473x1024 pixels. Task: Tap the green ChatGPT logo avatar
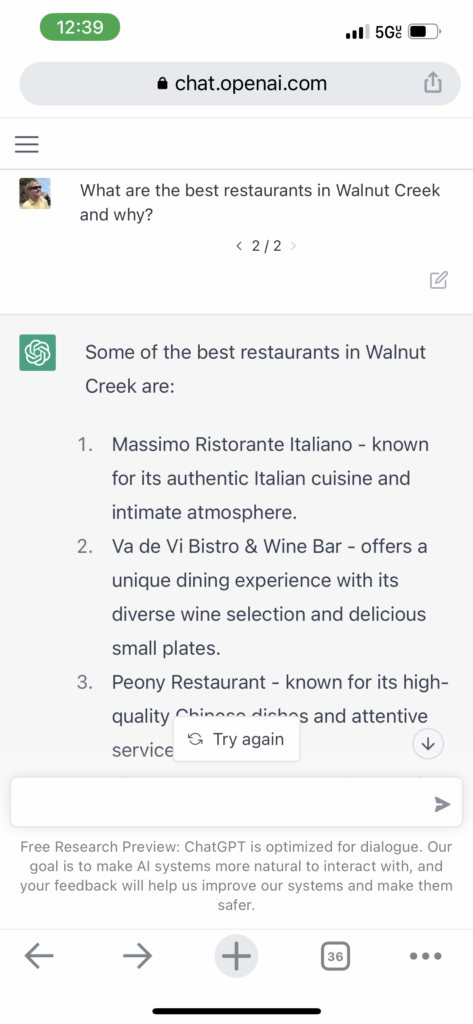(37, 353)
